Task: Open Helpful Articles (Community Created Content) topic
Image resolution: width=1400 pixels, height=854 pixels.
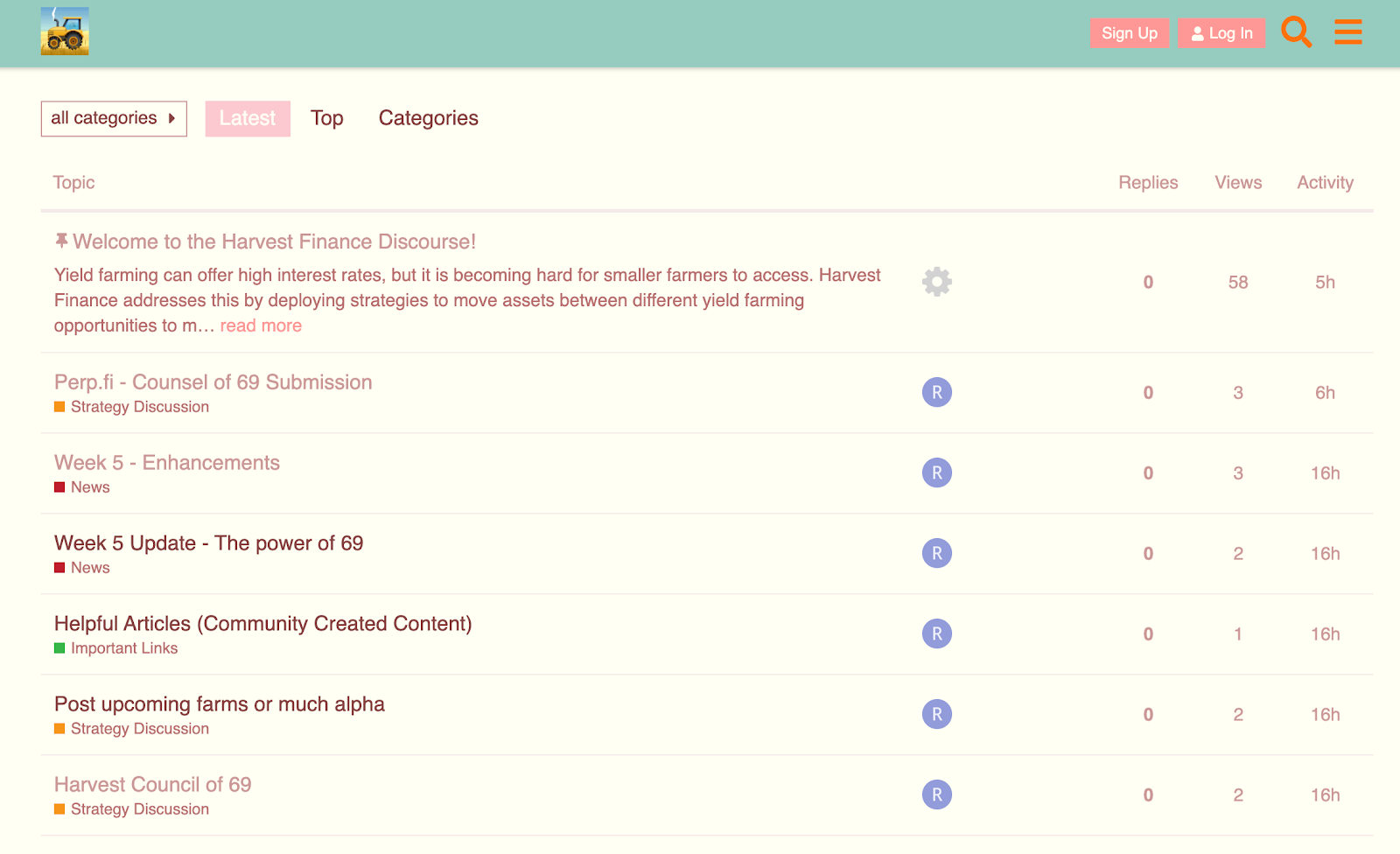Action: [x=263, y=624]
